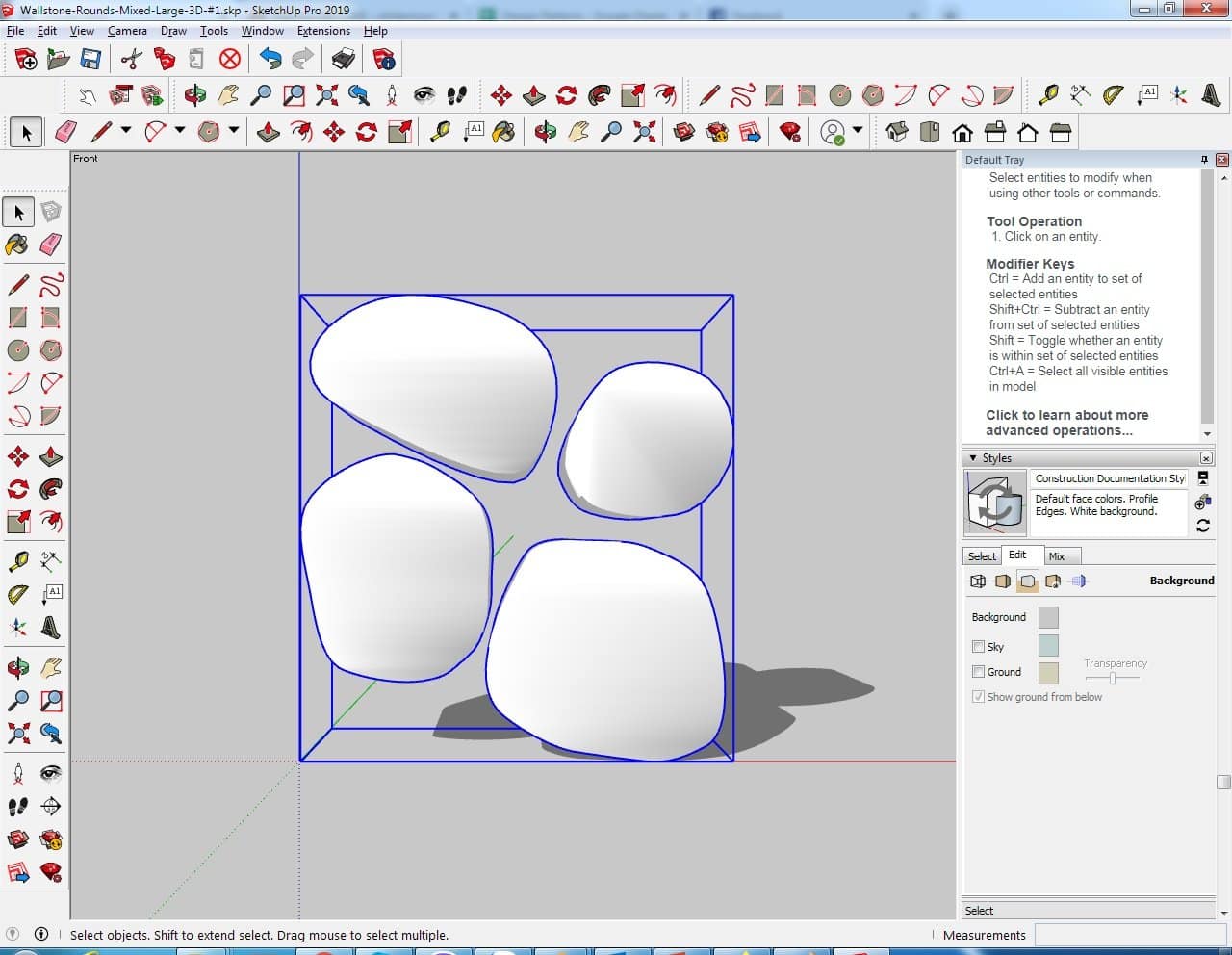
Task: Click the Update Style circular arrows icon
Action: 1202,526
